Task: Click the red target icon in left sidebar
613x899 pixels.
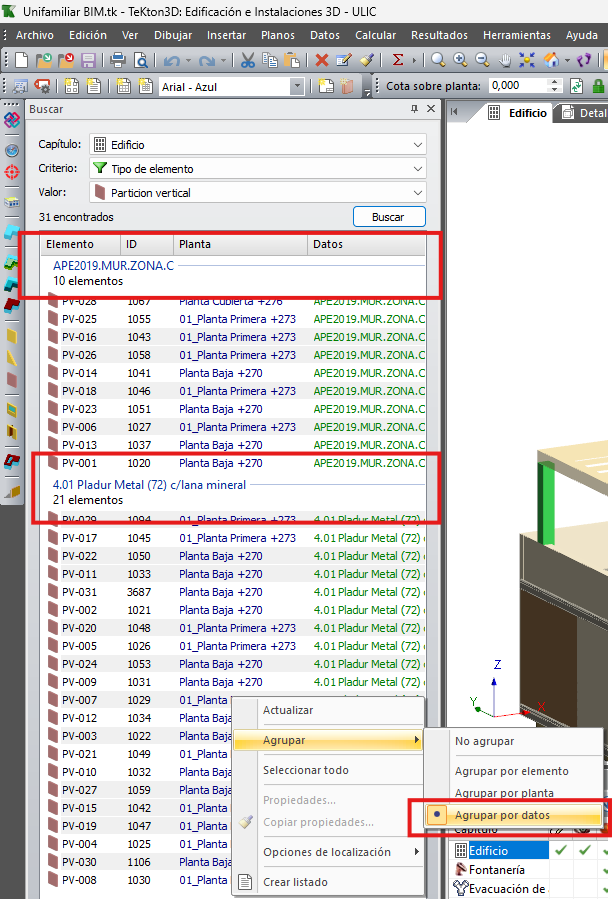Action: click(12, 172)
